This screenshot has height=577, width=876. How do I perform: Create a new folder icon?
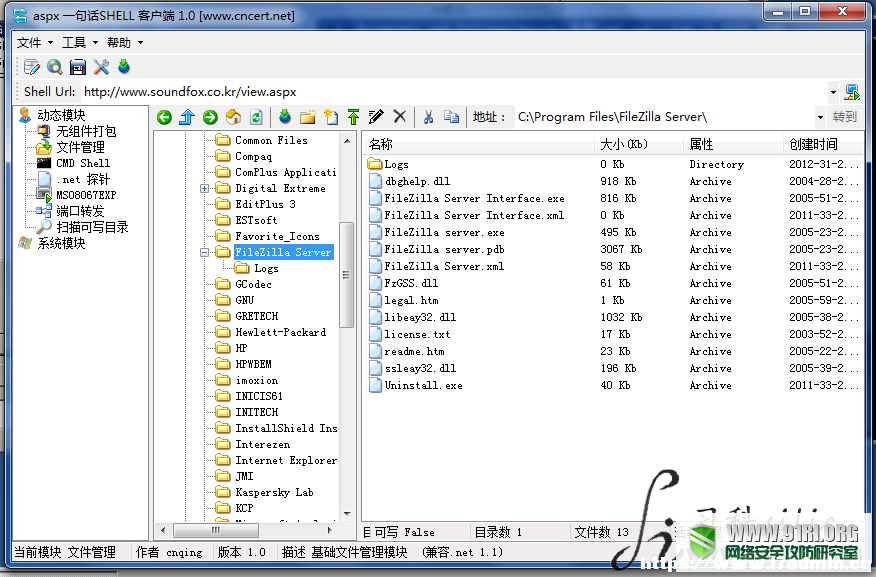[x=307, y=117]
